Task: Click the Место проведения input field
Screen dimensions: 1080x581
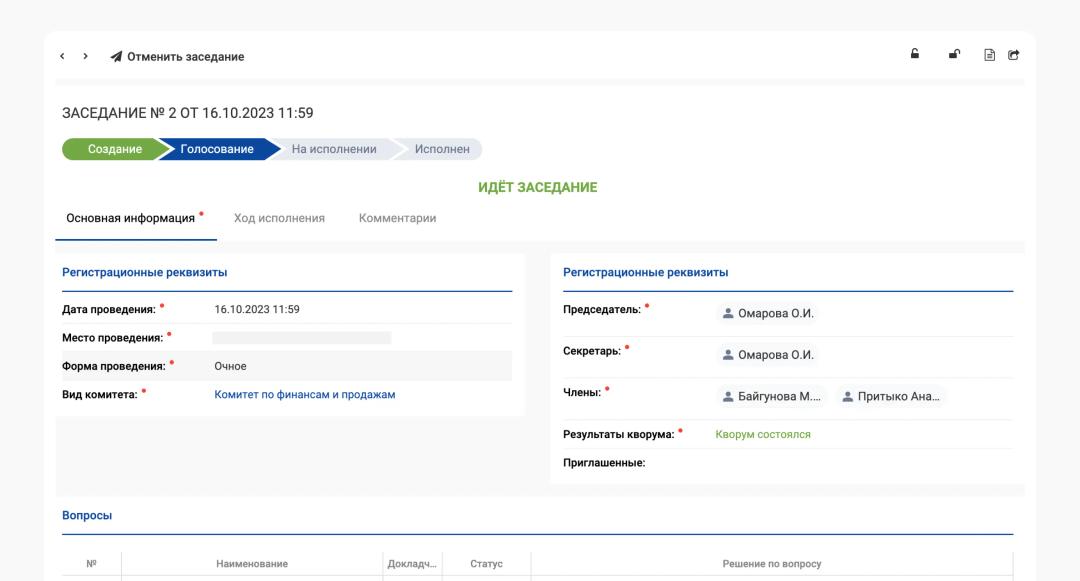Action: point(302,338)
